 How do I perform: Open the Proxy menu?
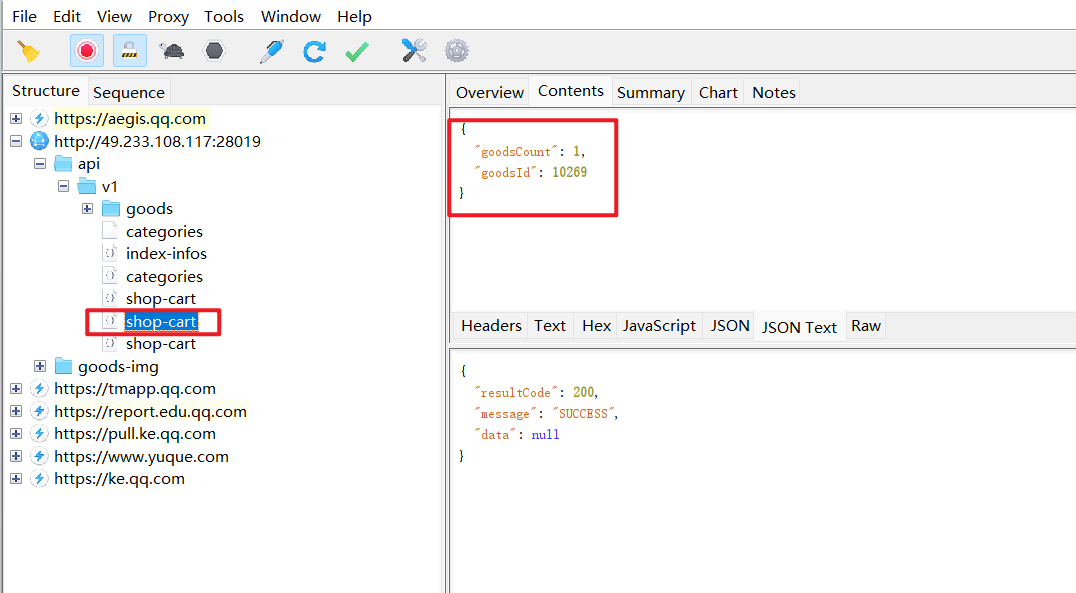coord(168,16)
